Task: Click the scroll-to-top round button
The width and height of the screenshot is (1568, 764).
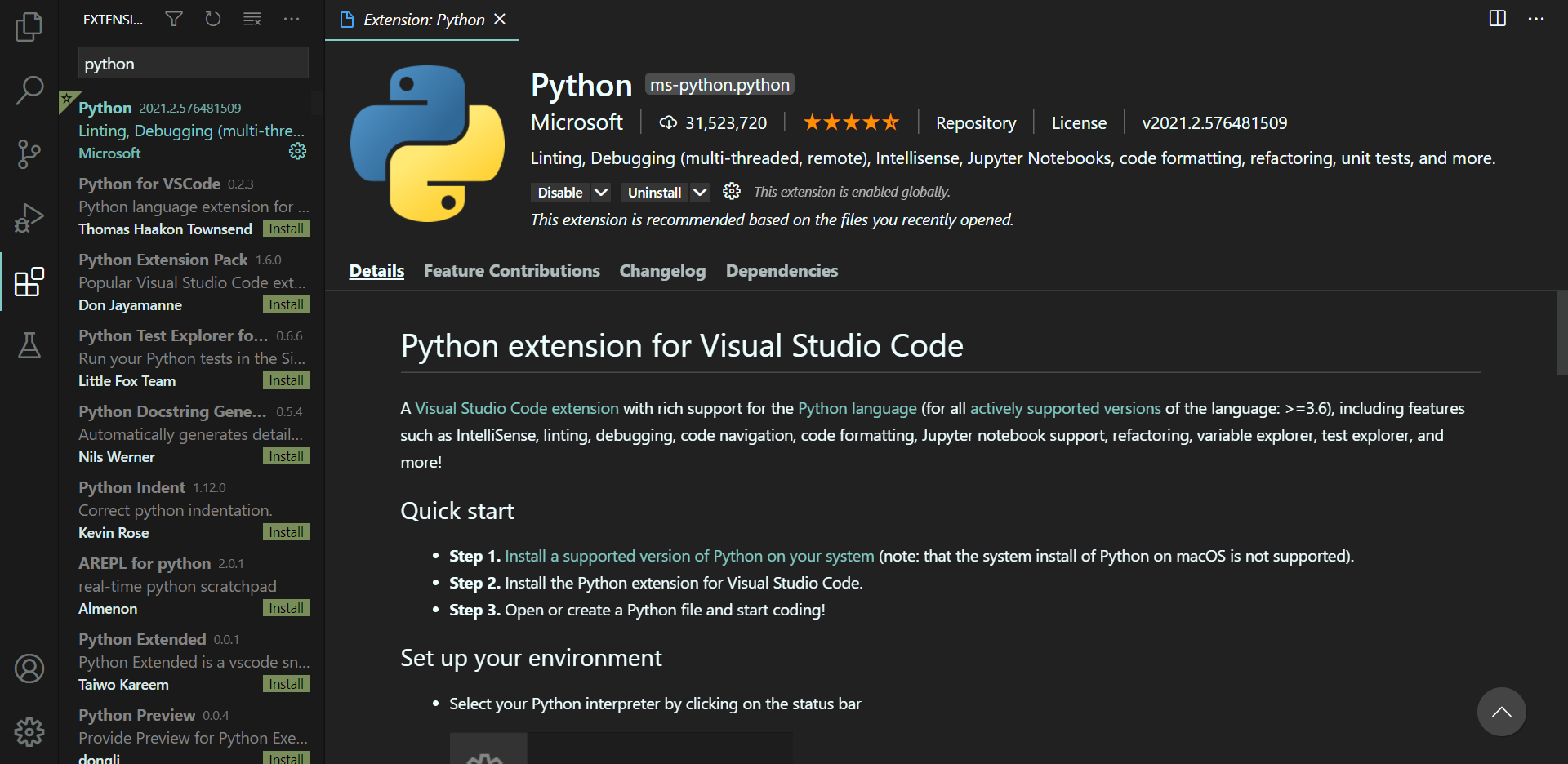Action: coord(1501,712)
